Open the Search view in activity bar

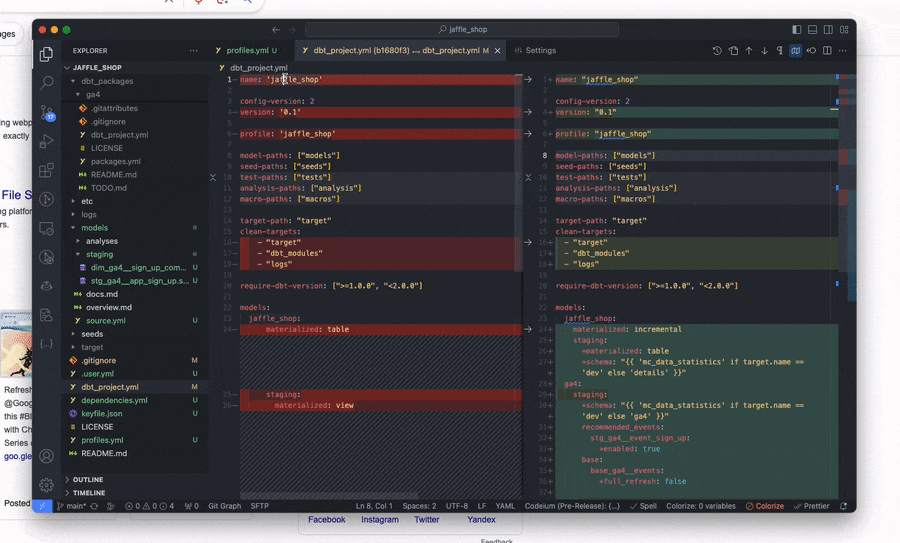(x=46, y=83)
